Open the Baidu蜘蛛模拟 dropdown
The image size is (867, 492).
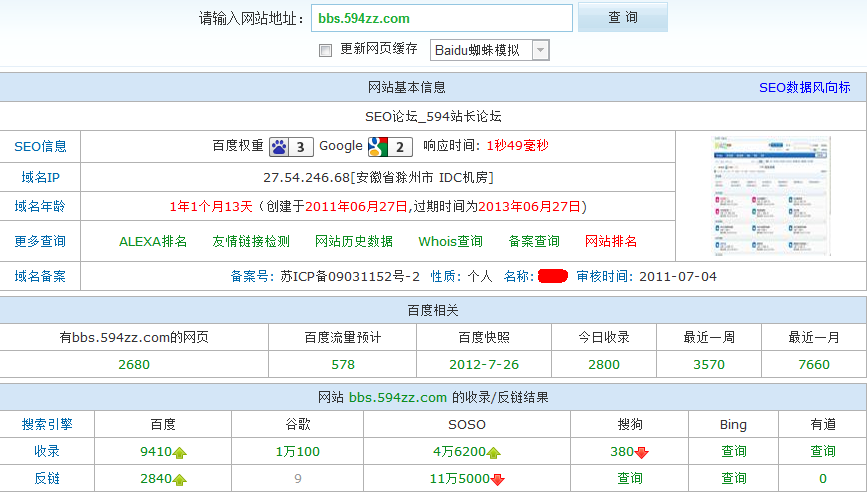(490, 50)
